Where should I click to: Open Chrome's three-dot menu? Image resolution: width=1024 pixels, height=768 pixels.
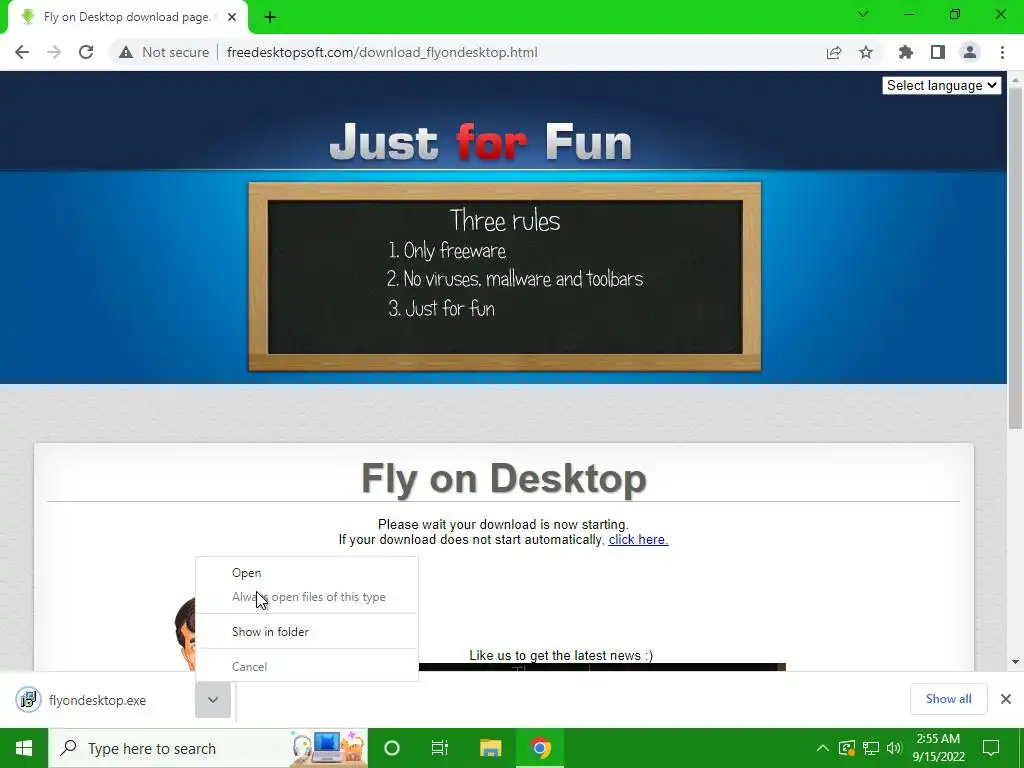pos(1002,52)
